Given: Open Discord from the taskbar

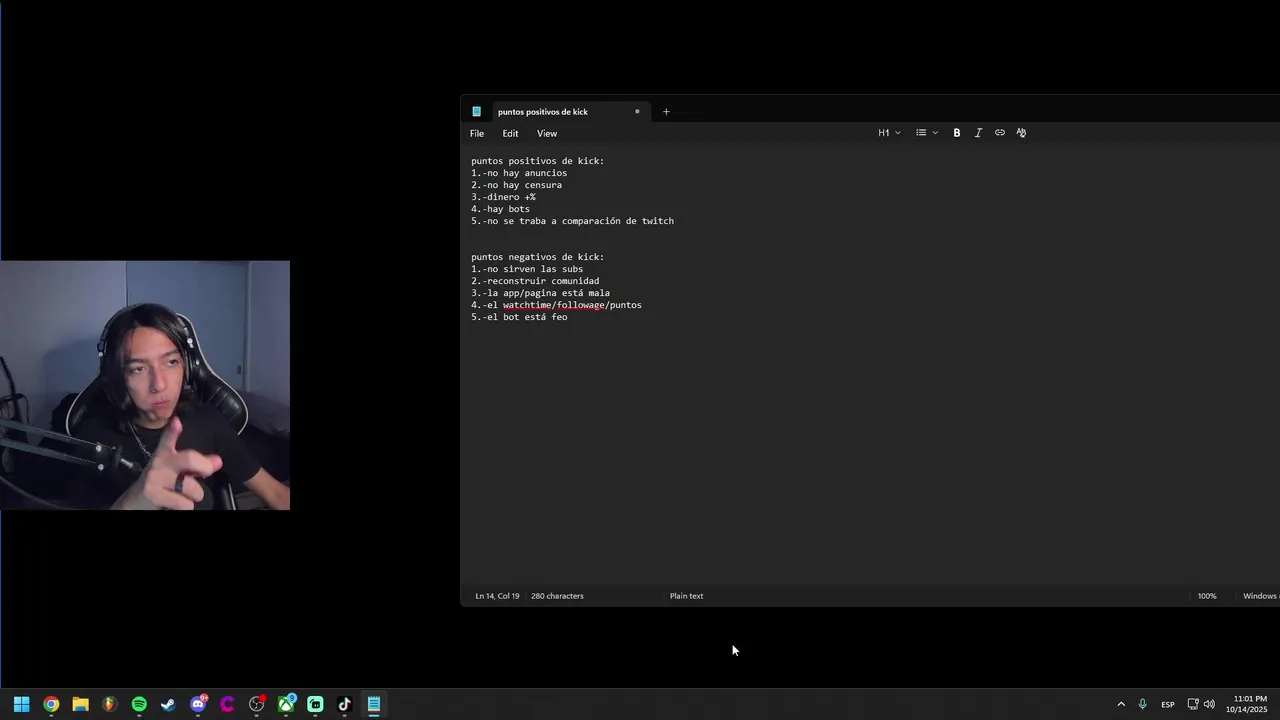Looking at the screenshot, I should 198,704.
